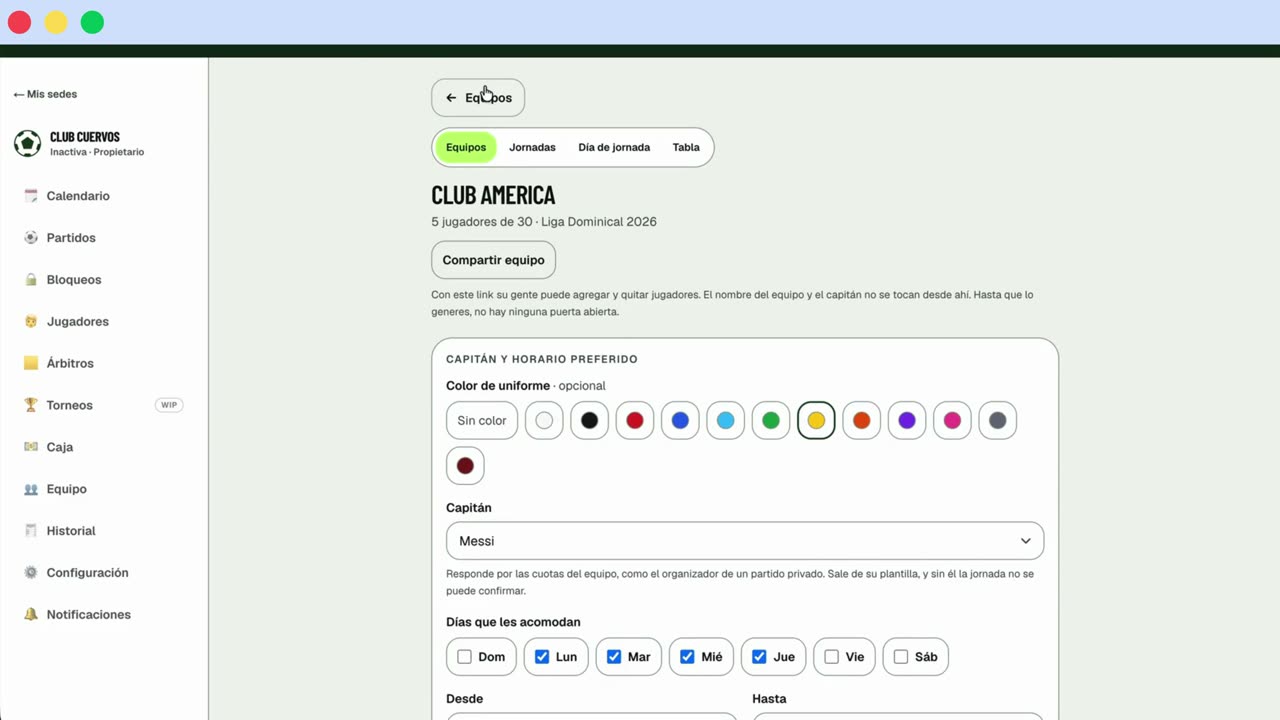1280x720 pixels.
Task: Open the Capitán dropdown showing Messi
Action: coord(745,541)
